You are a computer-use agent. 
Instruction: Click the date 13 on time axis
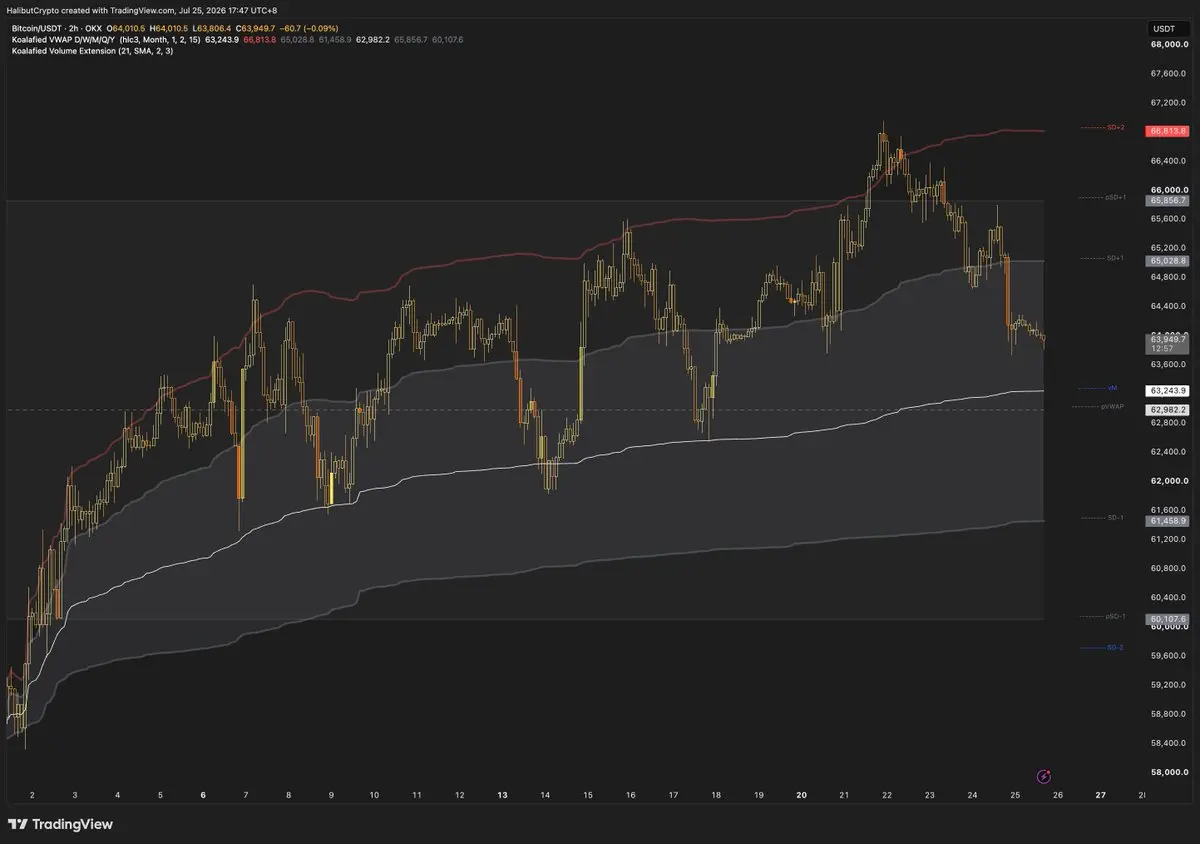tap(502, 795)
